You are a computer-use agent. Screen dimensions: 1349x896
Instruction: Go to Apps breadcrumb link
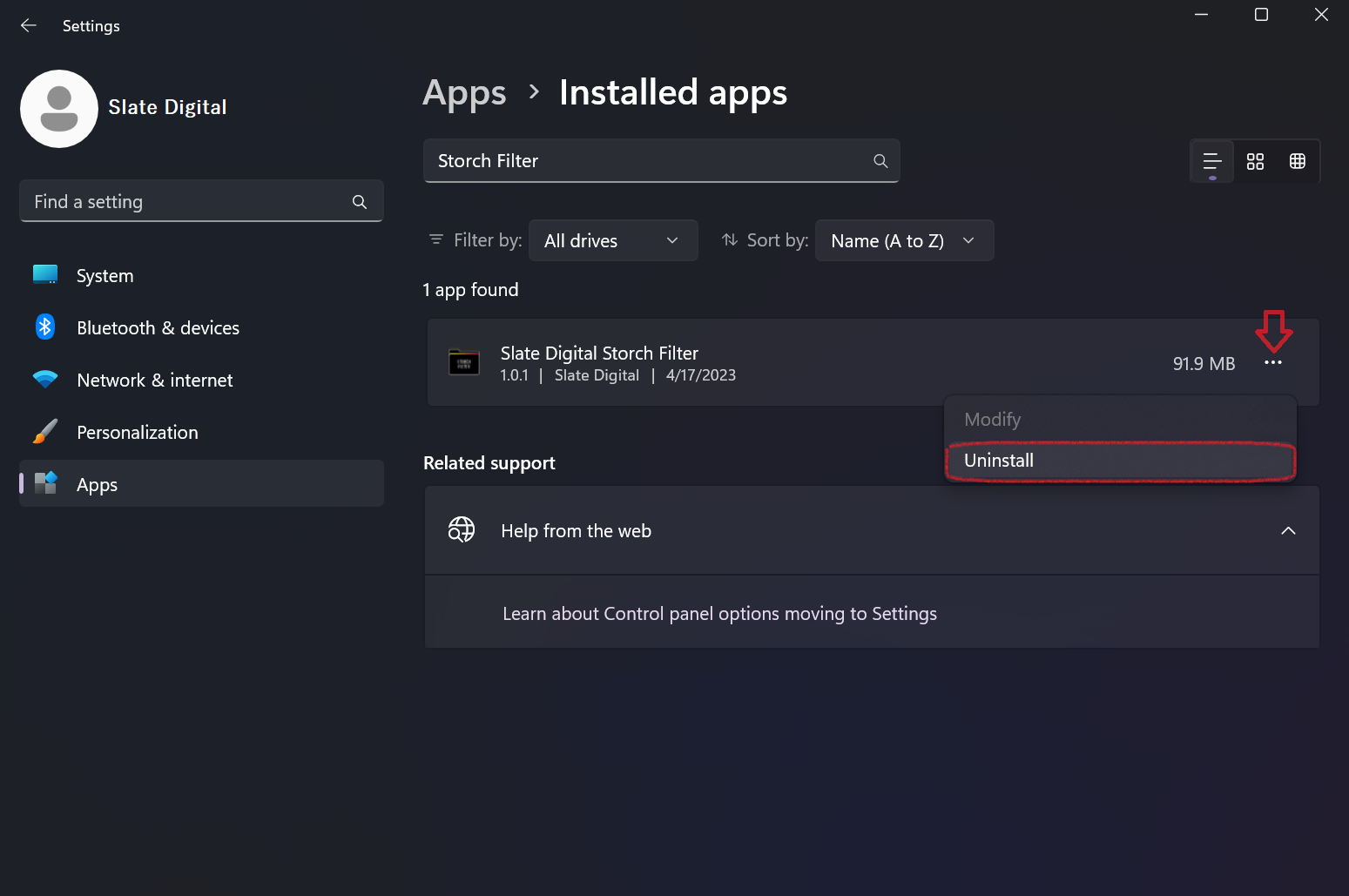point(464,92)
